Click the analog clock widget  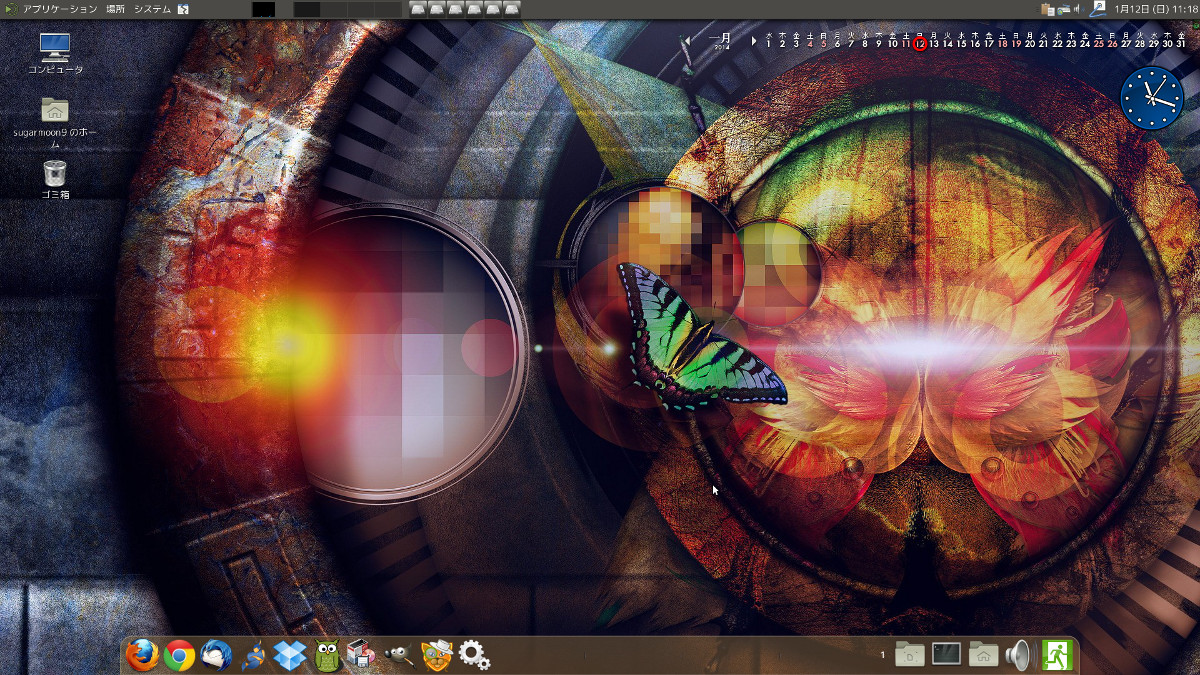1152,98
